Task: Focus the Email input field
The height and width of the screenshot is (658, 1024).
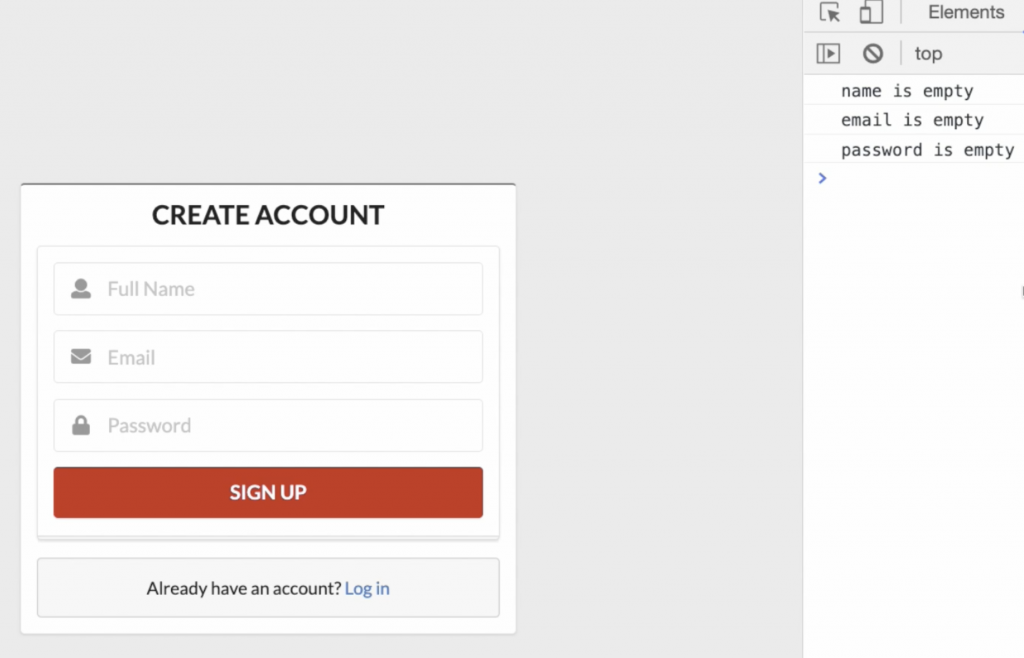Action: [268, 356]
